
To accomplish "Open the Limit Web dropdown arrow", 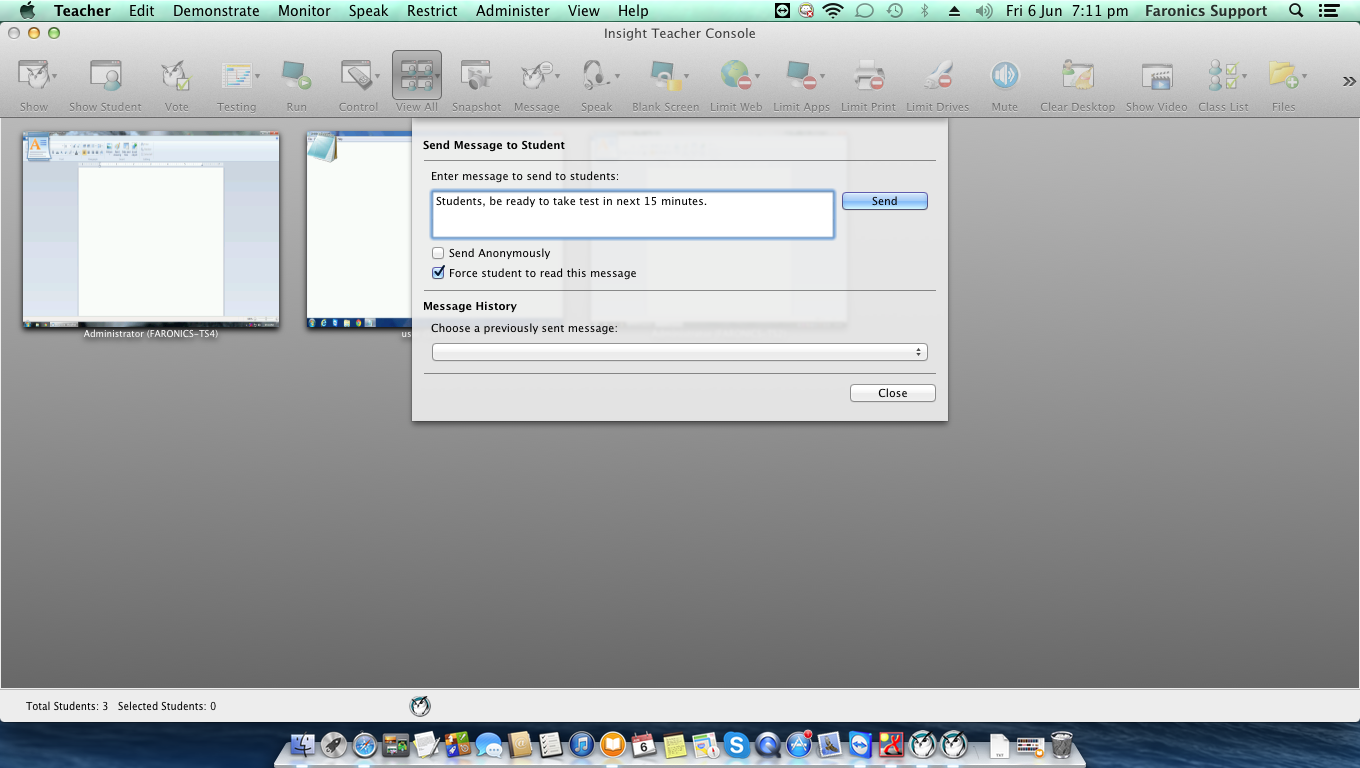I will 757,77.
